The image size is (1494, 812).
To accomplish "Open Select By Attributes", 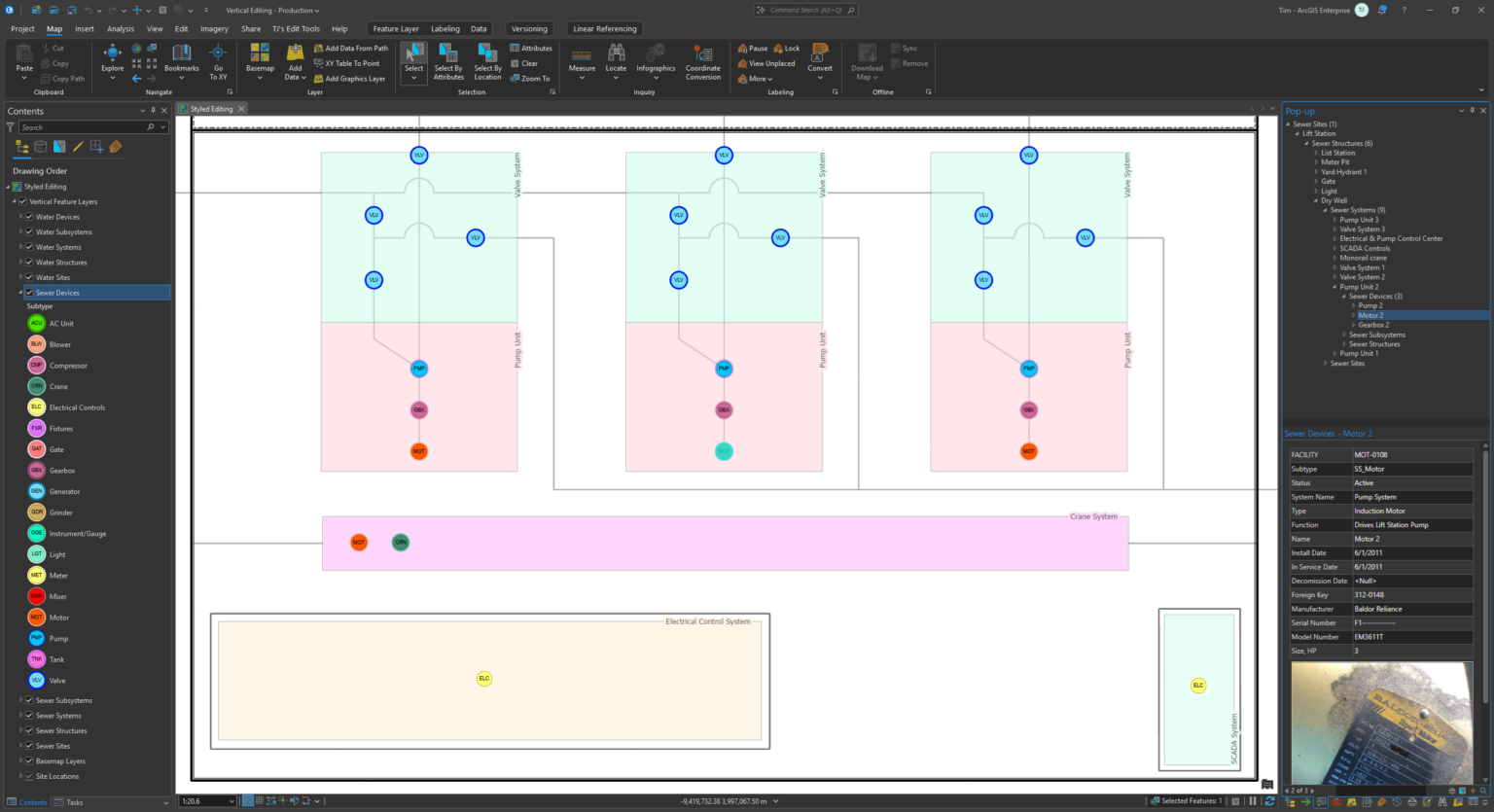I will tap(448, 60).
